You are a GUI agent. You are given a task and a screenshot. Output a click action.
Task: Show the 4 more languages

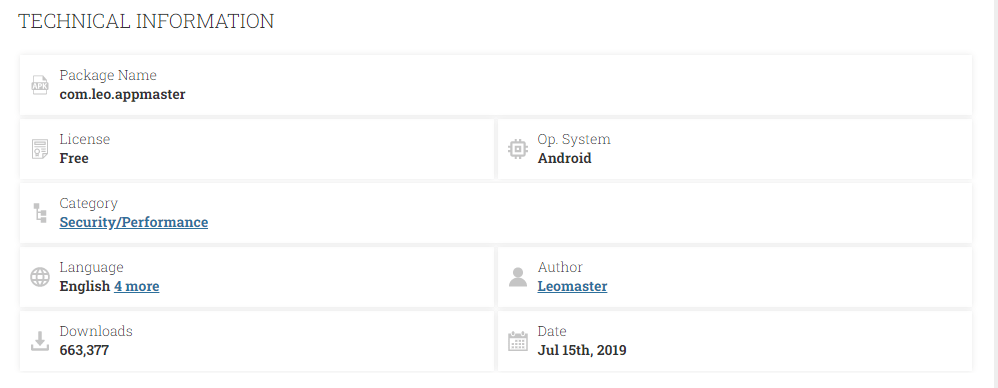click(137, 286)
